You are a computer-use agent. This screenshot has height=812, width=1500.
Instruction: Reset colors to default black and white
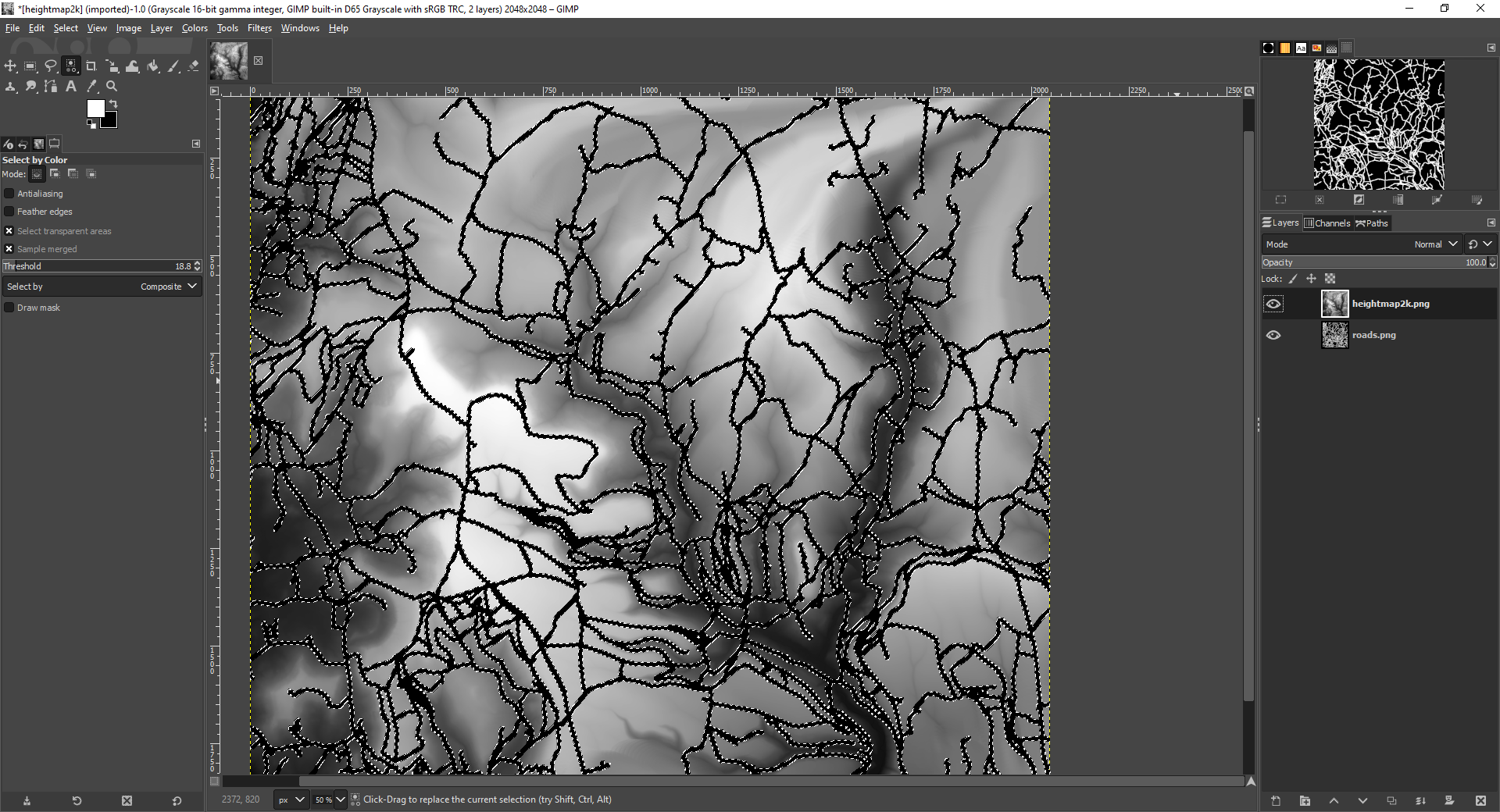pyautogui.click(x=91, y=124)
